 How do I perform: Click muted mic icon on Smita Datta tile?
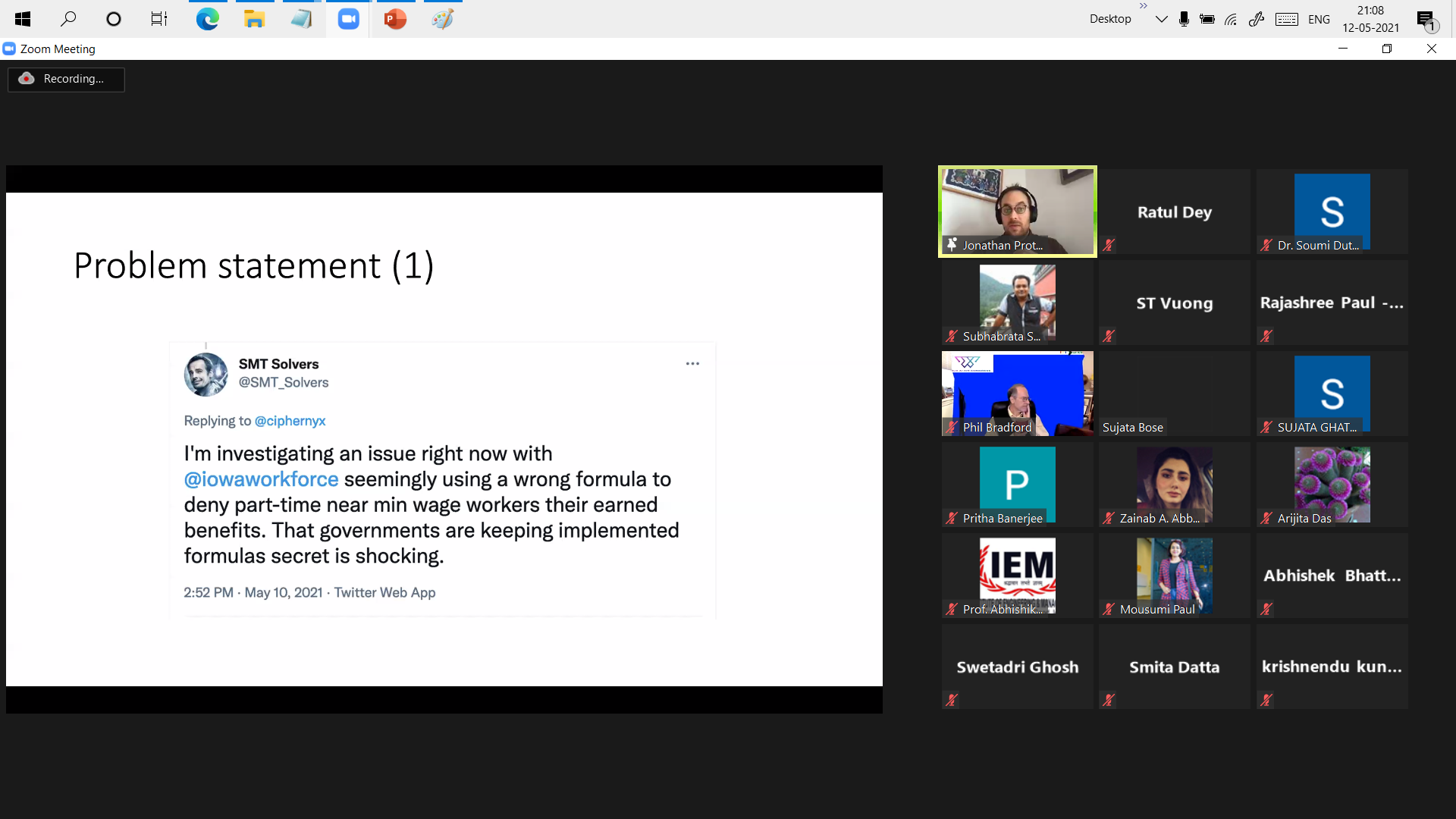(1109, 700)
